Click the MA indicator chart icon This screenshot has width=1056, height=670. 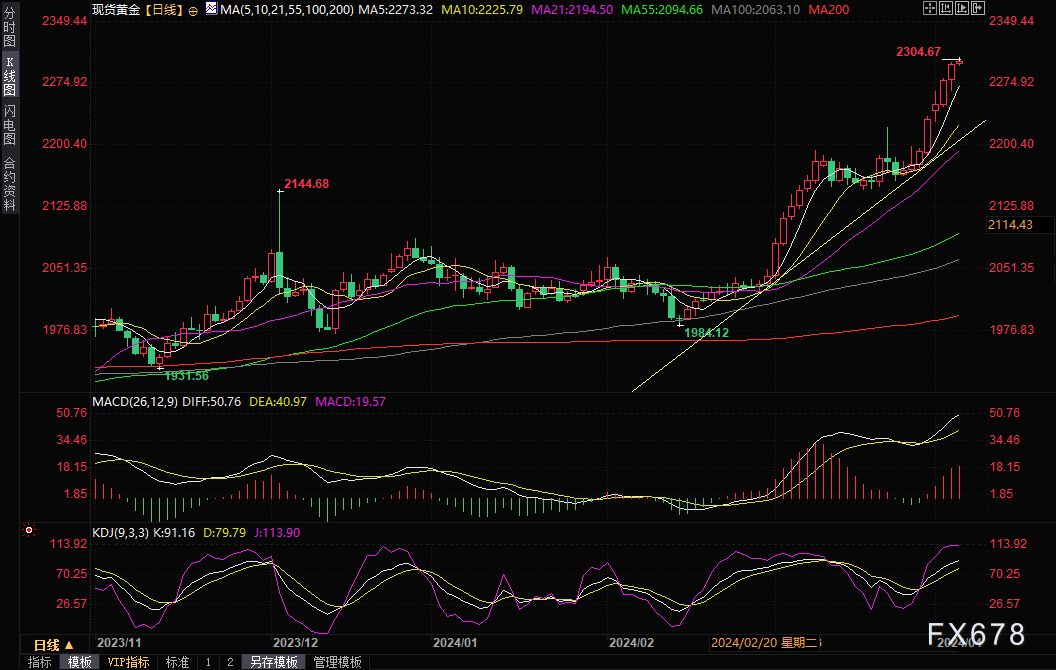[211, 9]
